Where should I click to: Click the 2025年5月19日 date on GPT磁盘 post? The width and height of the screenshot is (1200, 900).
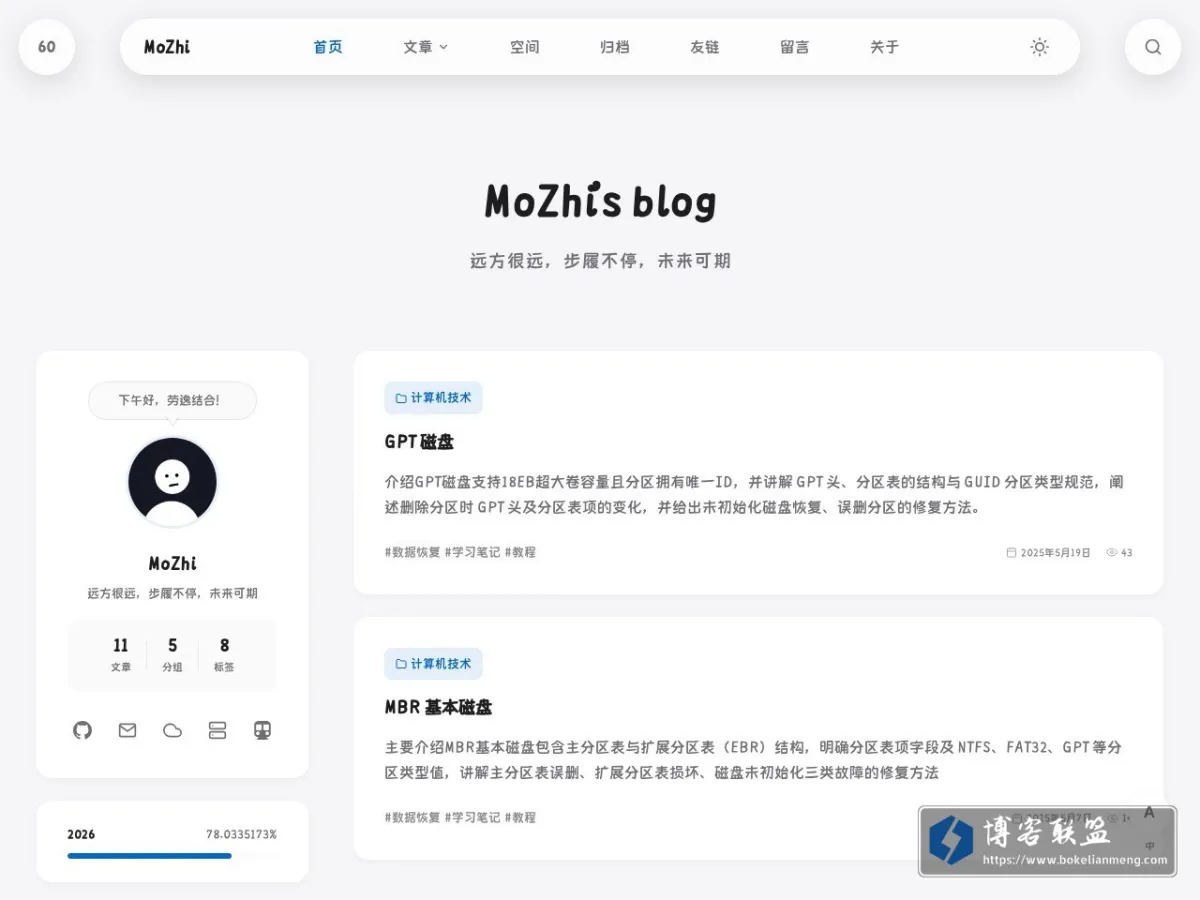point(1048,552)
